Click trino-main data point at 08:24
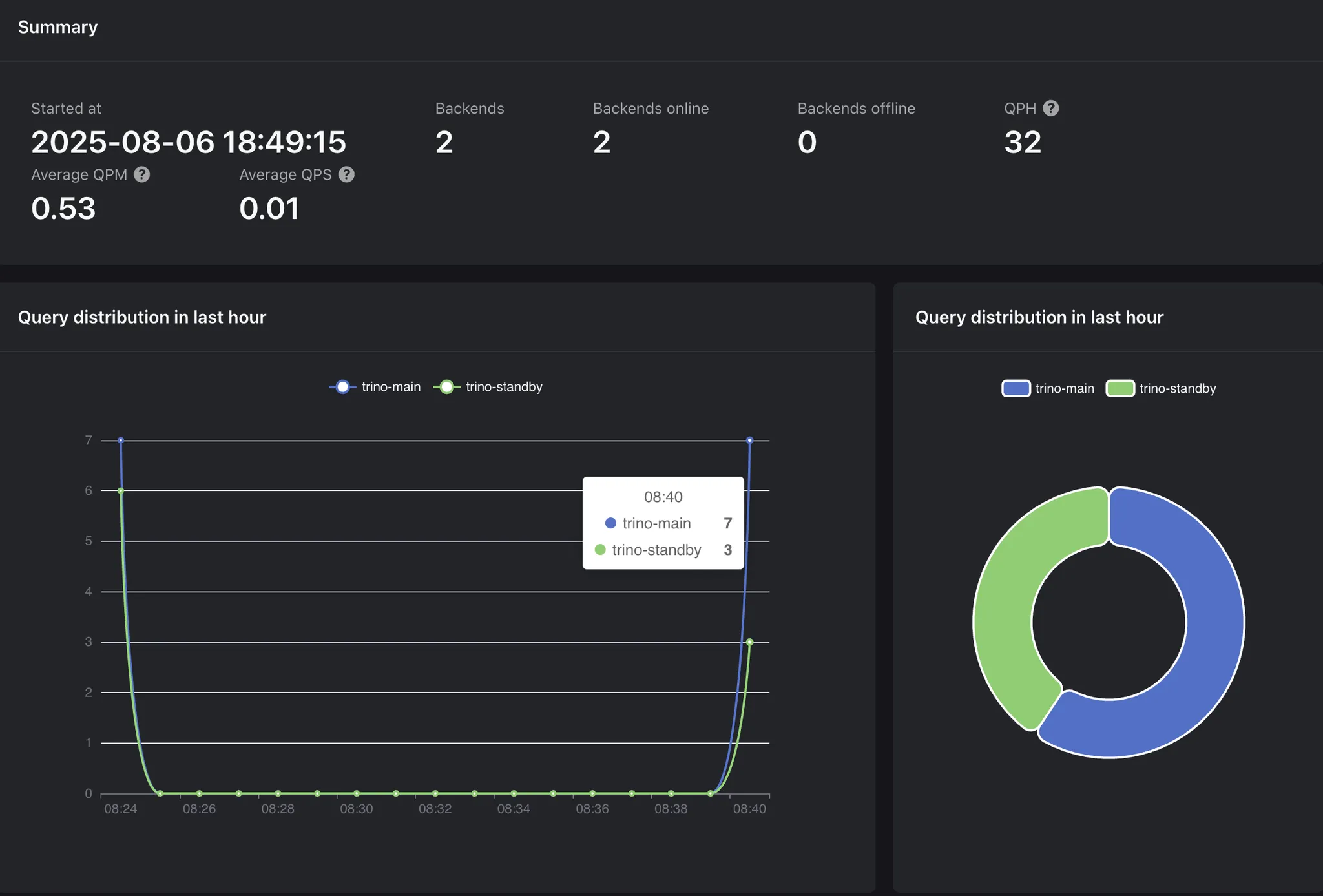The image size is (1323, 896). (121, 441)
